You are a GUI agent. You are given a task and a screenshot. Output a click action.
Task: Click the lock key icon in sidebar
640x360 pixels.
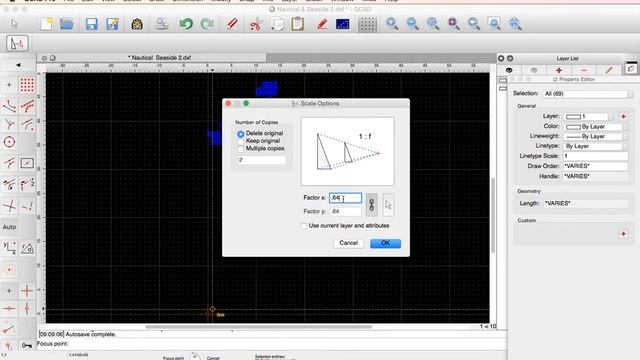(27, 346)
